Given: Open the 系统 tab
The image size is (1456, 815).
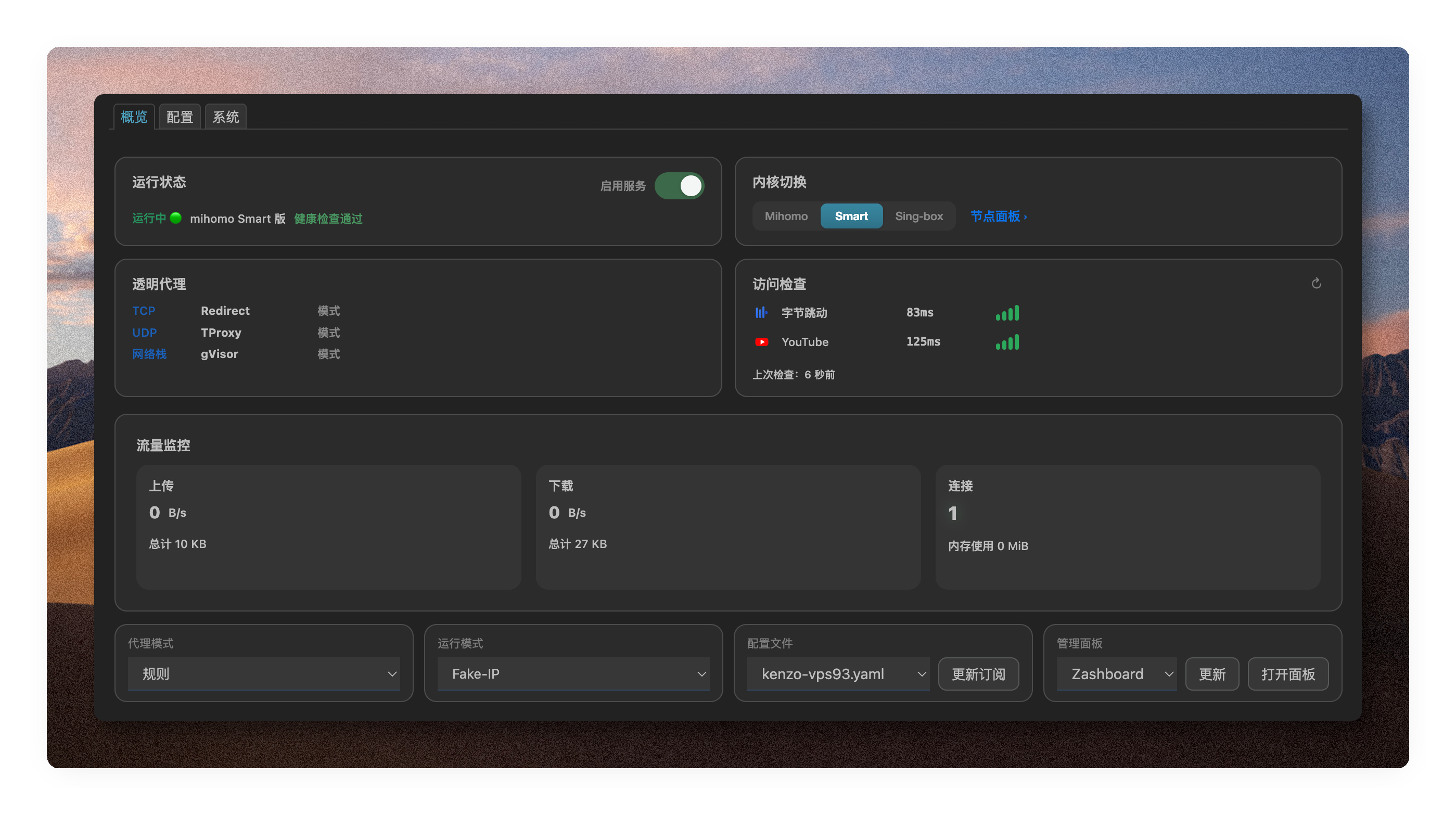Looking at the screenshot, I should [x=225, y=117].
